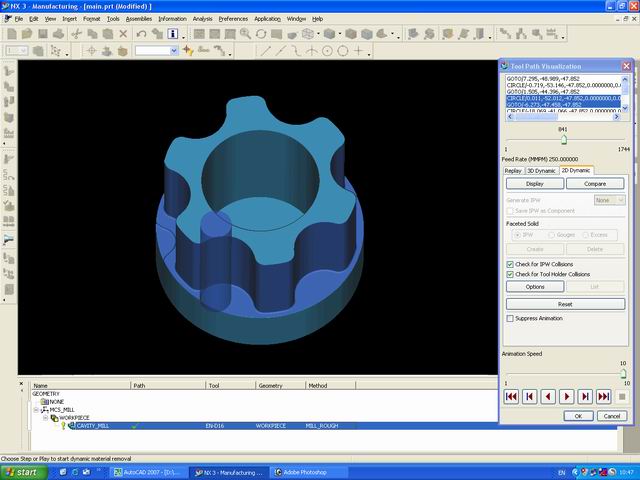This screenshot has width=640, height=480.
Task: Enable the Suppress Animation checkbox
Action: coord(510,318)
